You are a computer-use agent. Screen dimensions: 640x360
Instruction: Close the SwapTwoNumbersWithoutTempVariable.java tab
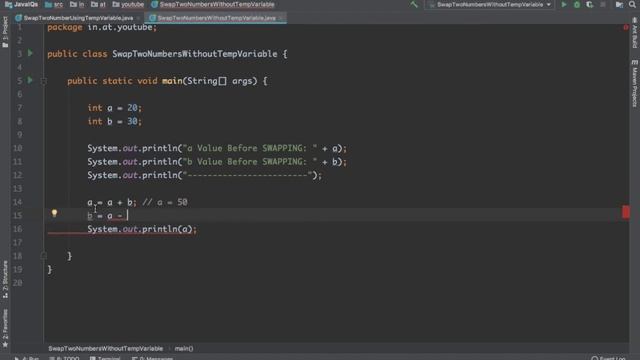click(x=281, y=18)
